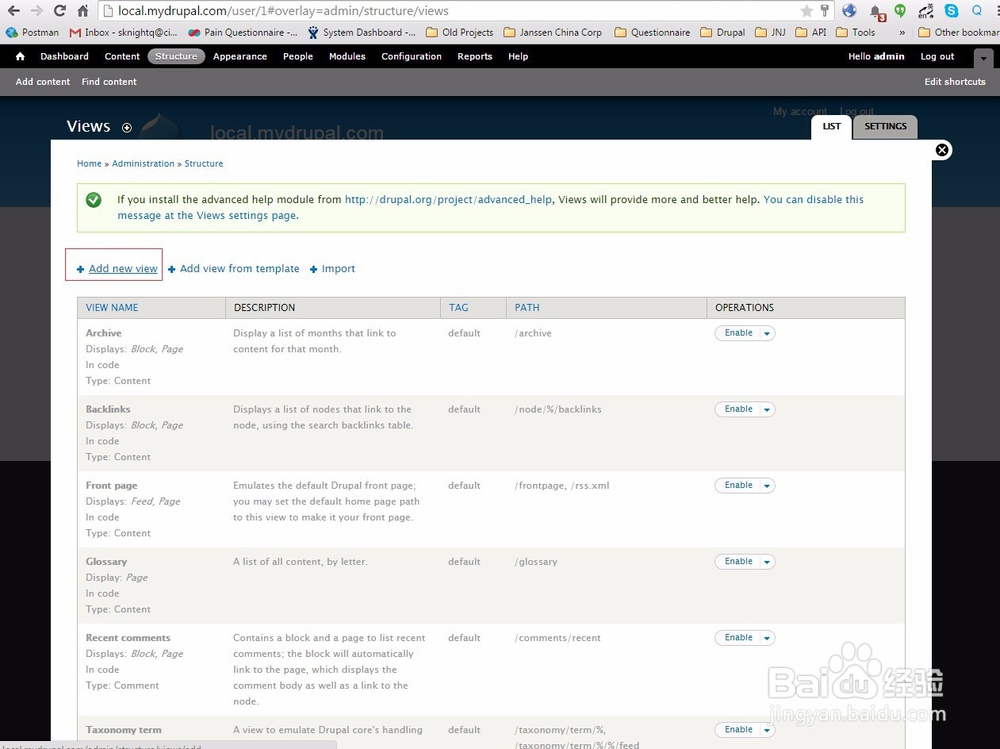Open the Content admin menu item
The width and height of the screenshot is (1000, 749).
(x=122, y=56)
